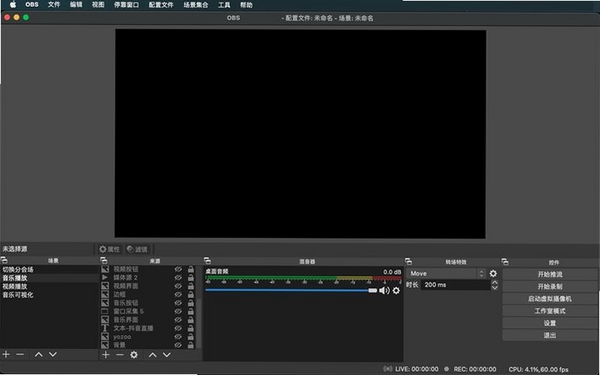Image resolution: width=600 pixels, height=375 pixels.
Task: Click the 滤镜 filters button
Action: point(137,249)
